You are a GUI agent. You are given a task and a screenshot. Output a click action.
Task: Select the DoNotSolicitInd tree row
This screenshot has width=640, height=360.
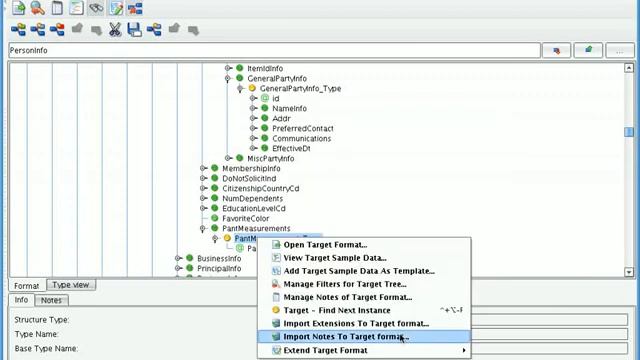click(249, 178)
